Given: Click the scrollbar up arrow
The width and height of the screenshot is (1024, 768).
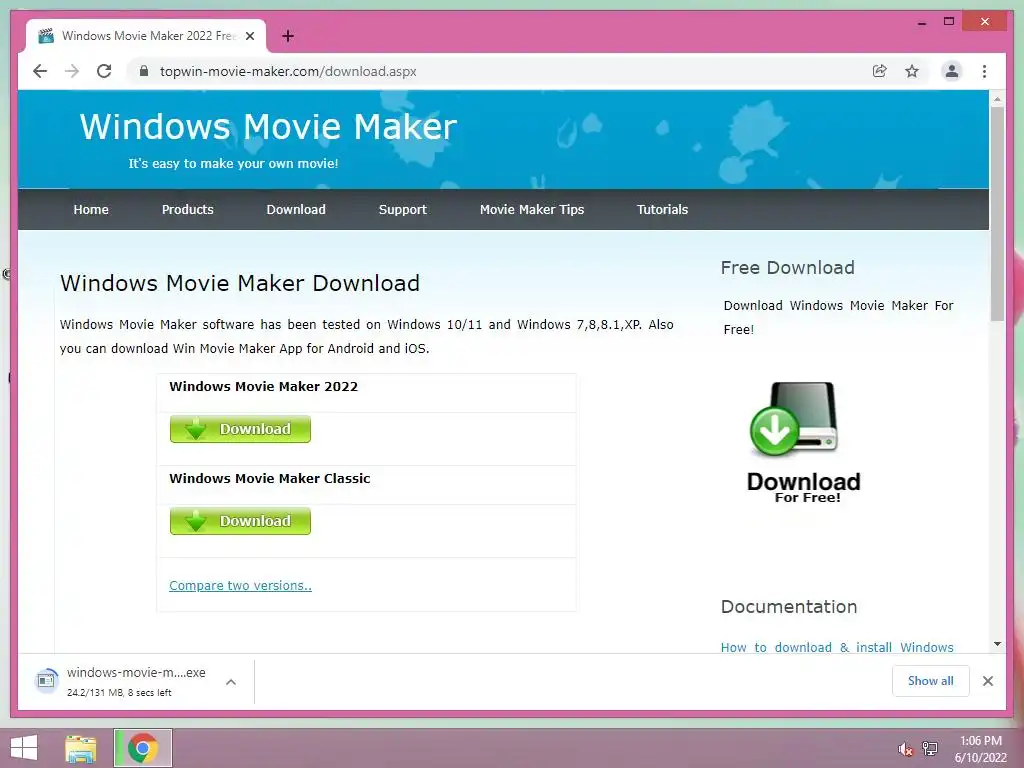Looking at the screenshot, I should [997, 99].
